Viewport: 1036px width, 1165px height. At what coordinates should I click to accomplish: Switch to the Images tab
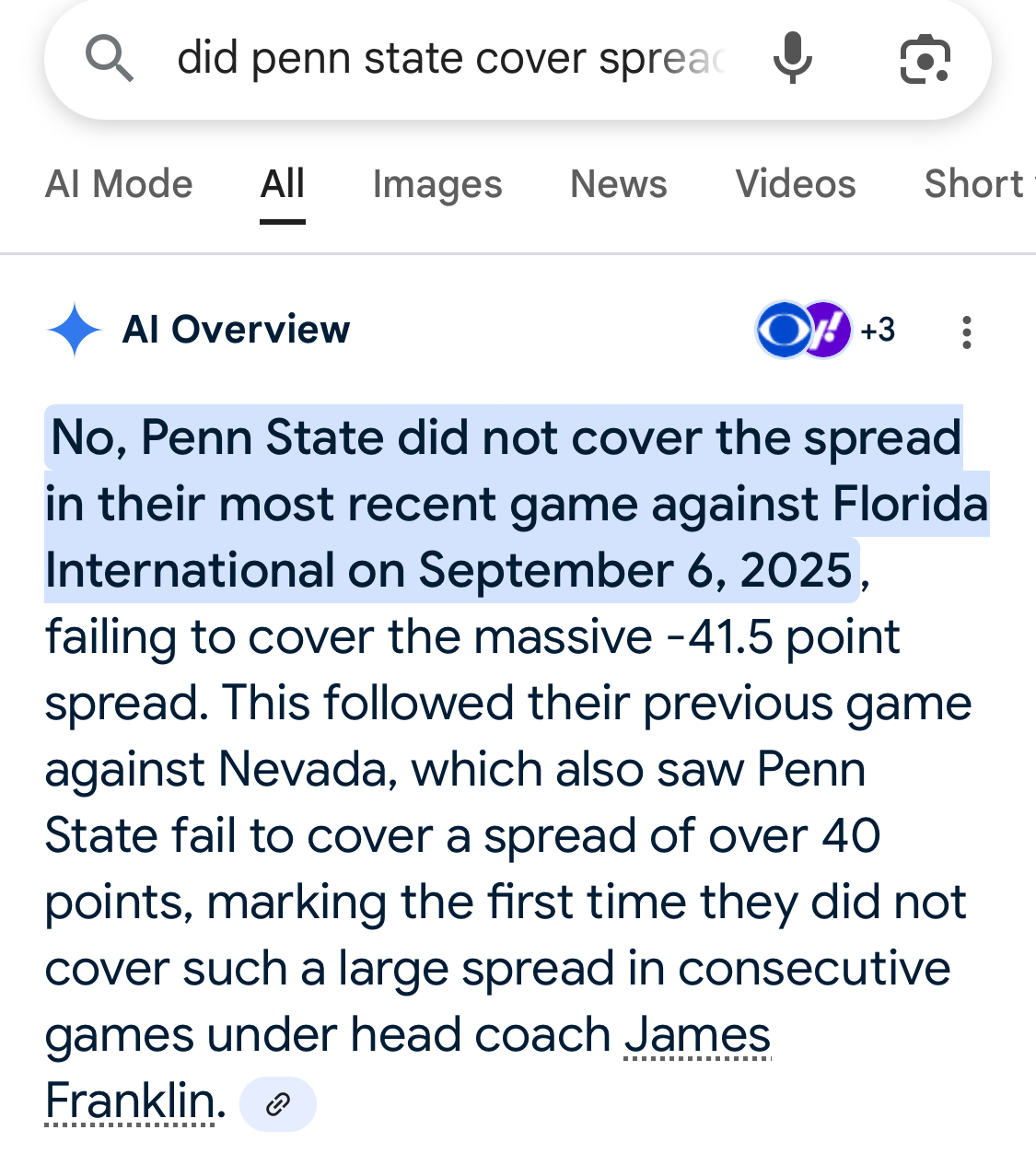tap(437, 184)
